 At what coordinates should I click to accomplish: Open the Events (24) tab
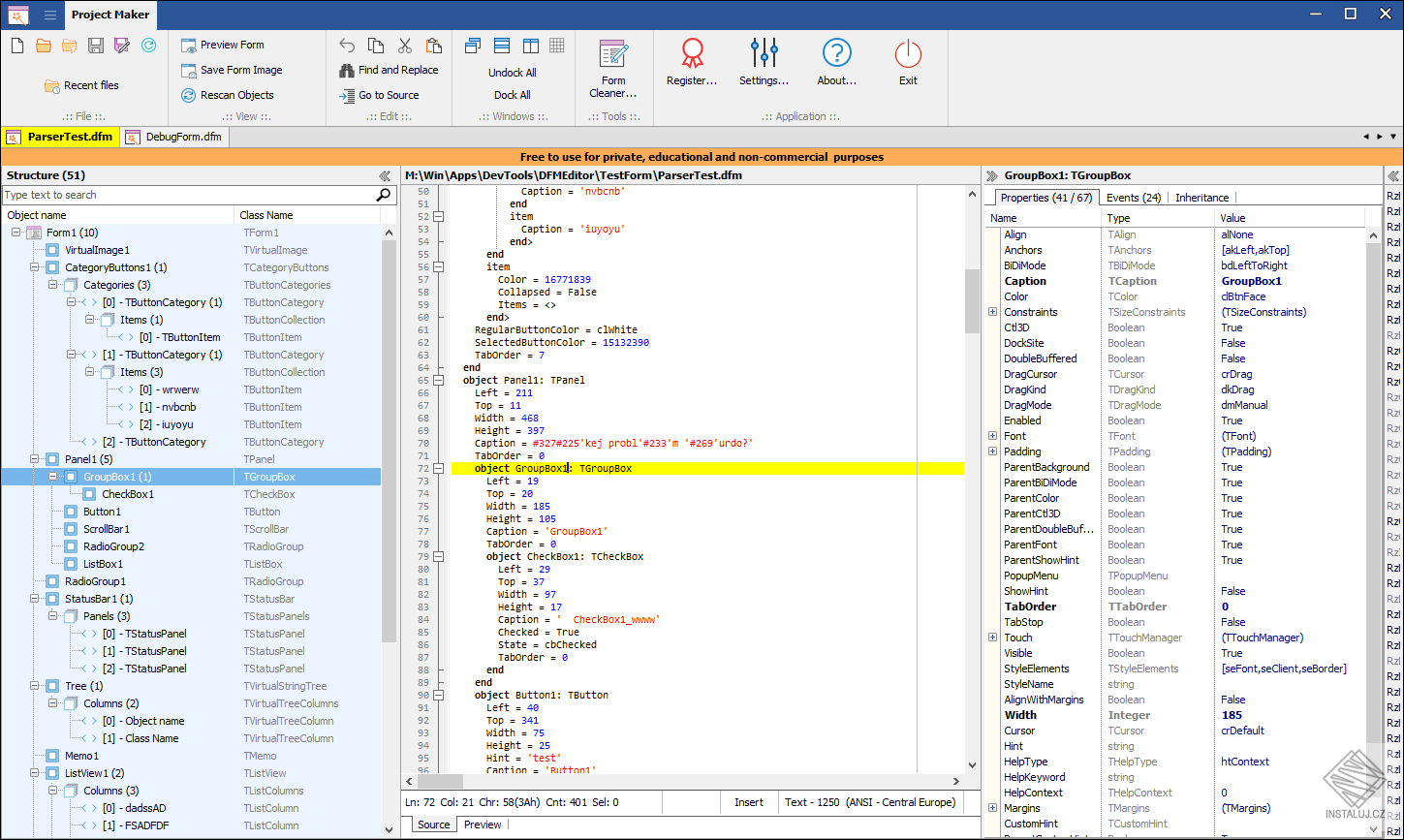coord(1133,198)
